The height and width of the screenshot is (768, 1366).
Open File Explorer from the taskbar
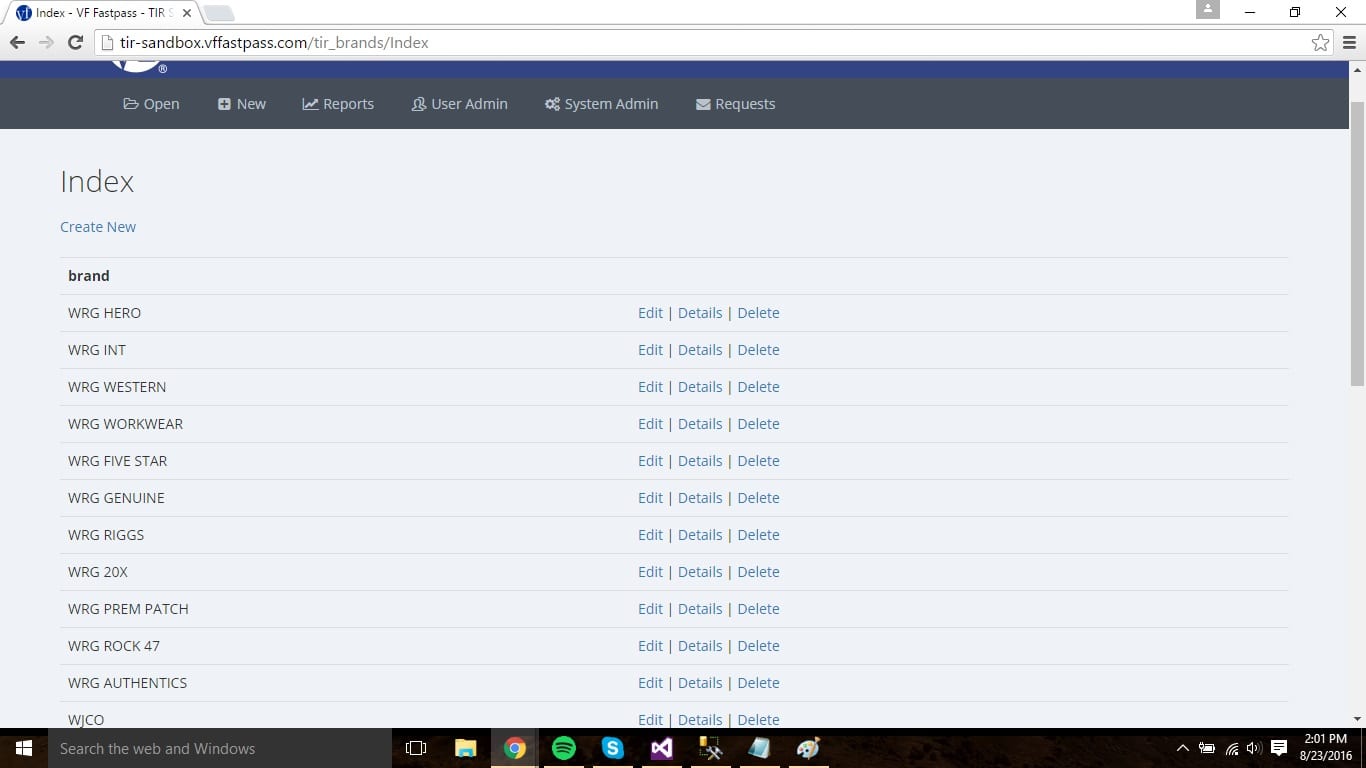466,748
